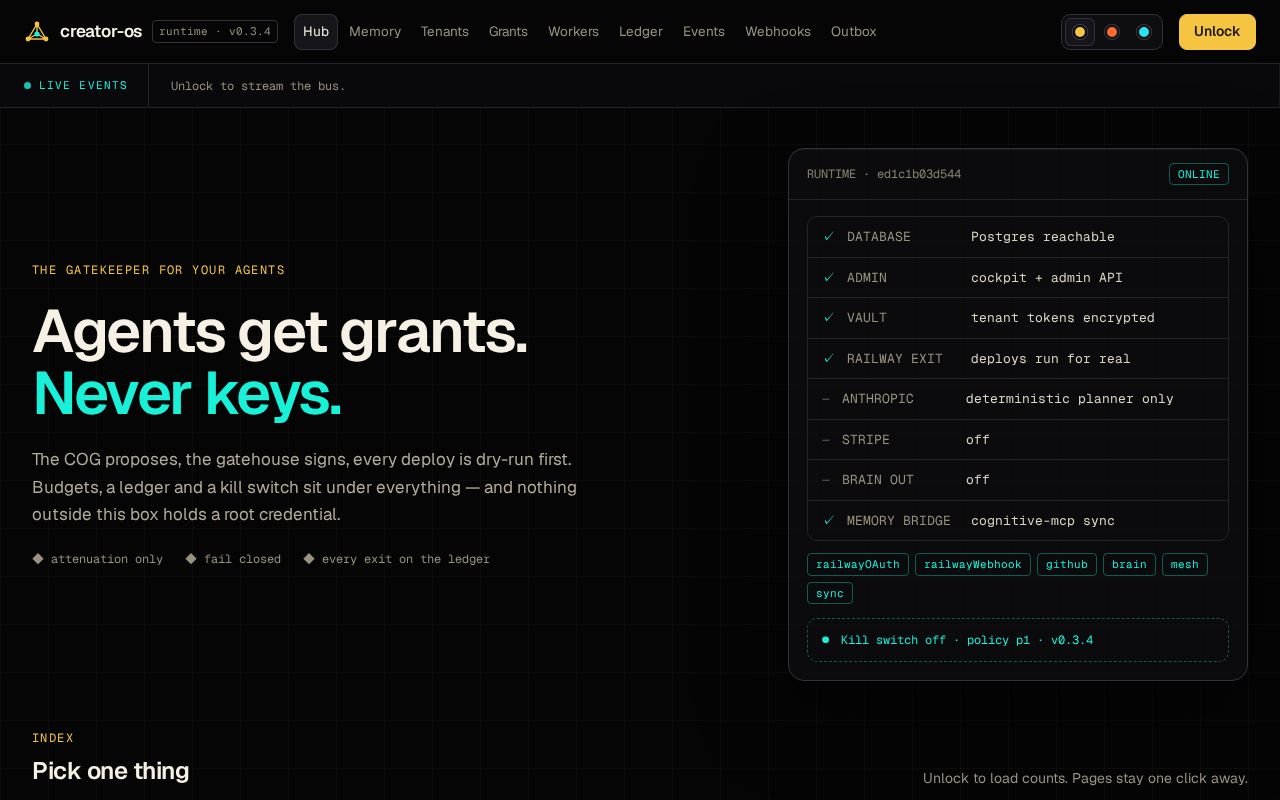The height and width of the screenshot is (800, 1280).
Task: Navigate to the Ledger tab
Action: coord(641,32)
